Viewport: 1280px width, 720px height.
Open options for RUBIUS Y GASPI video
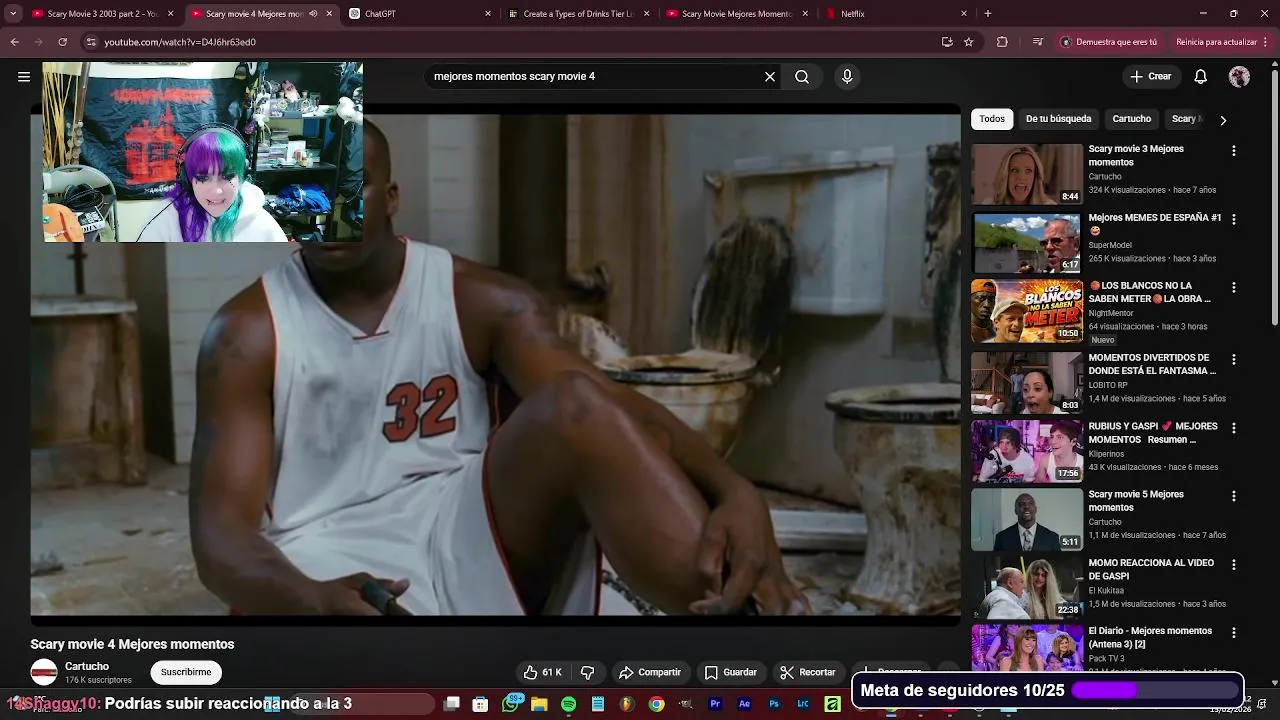tap(1233, 427)
